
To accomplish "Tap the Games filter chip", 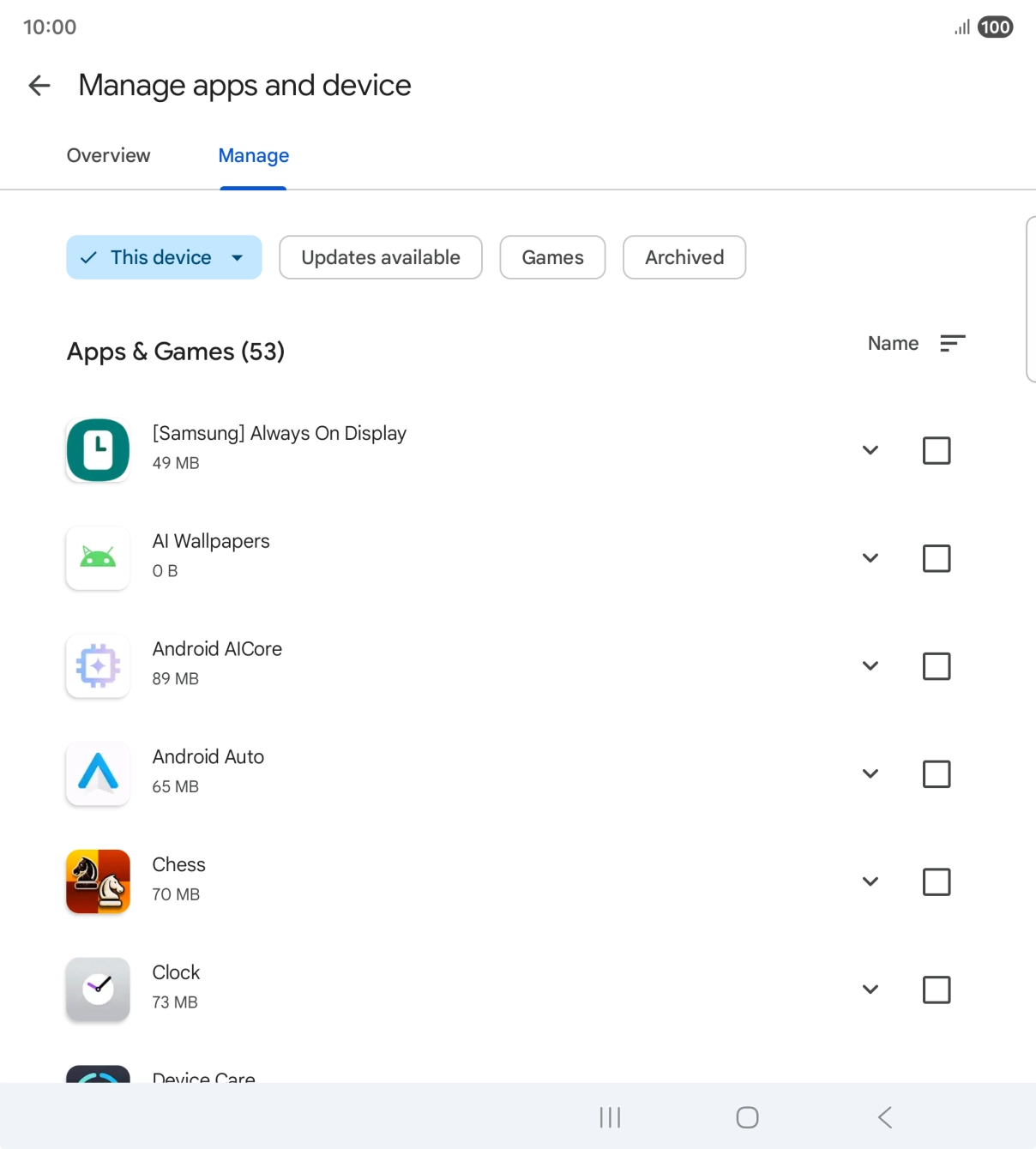I will coord(552,257).
